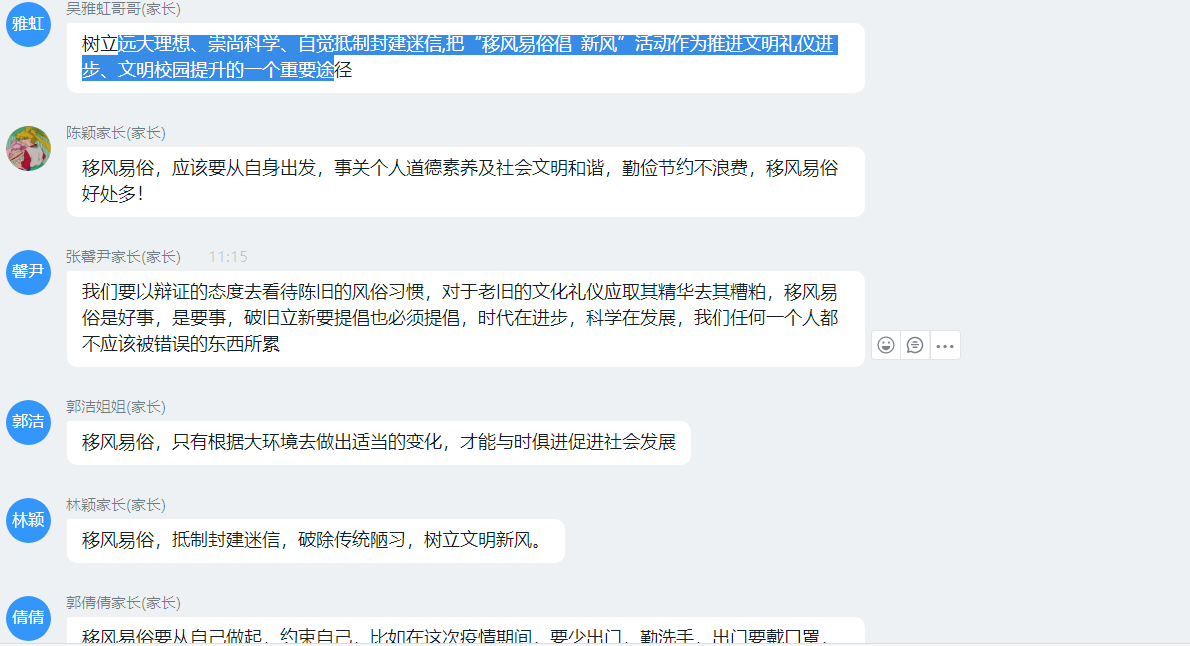
Task: Click sender name 张馨尹家长(家长)
Action: [123, 257]
